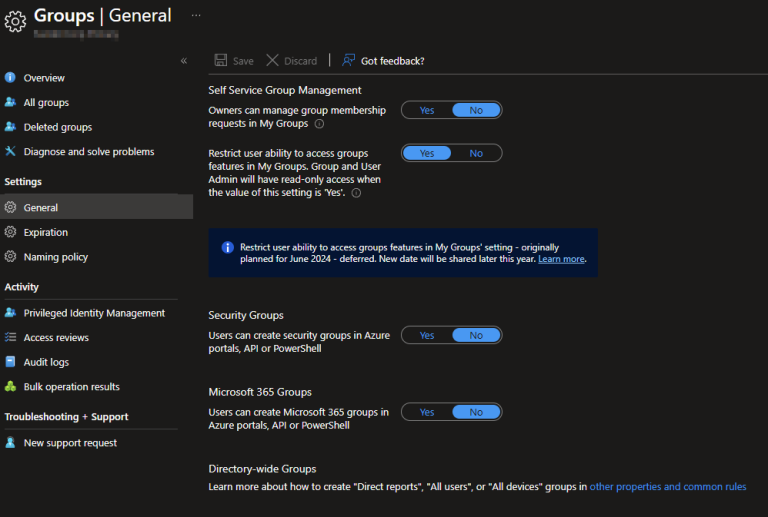The image size is (768, 517).
Task: Click the Got feedback person icon
Action: click(x=348, y=60)
